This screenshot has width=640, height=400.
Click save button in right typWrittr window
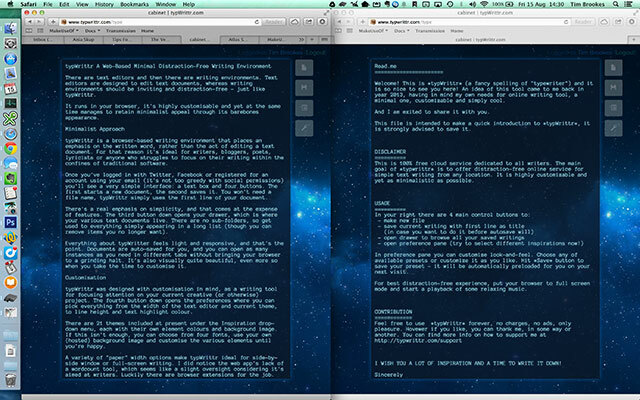pyautogui.click(x=613, y=87)
